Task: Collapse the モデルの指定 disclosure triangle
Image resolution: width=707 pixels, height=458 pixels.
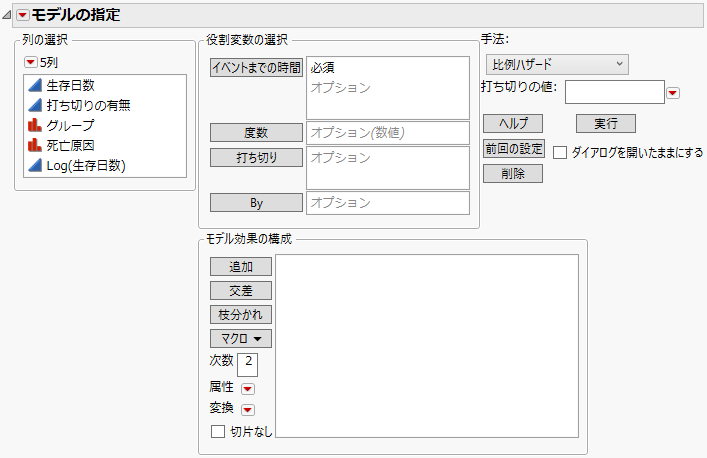Action: [7, 15]
